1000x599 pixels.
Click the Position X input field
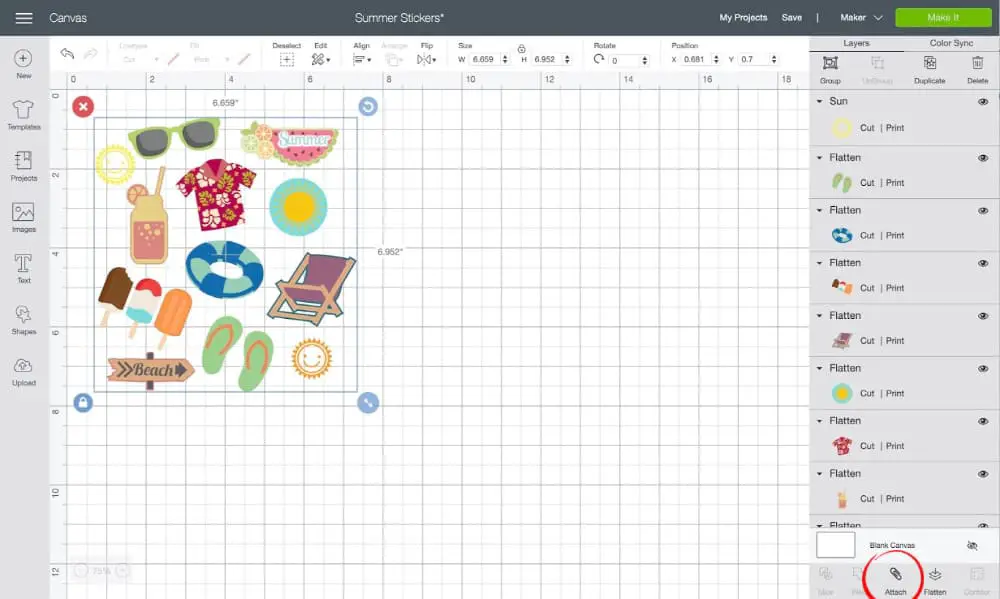700,59
